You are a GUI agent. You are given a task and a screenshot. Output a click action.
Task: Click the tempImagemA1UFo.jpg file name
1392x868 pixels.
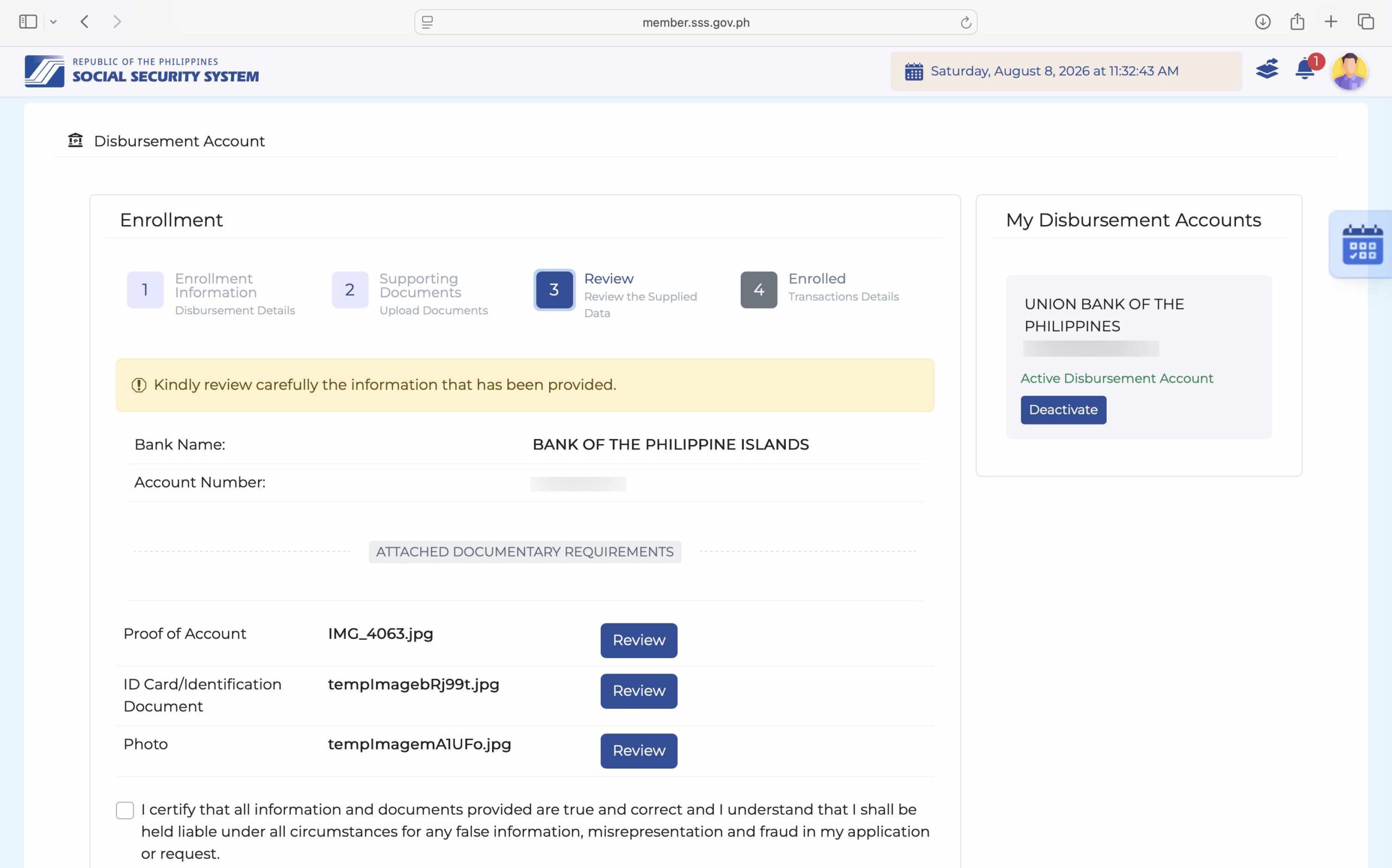[x=419, y=744]
